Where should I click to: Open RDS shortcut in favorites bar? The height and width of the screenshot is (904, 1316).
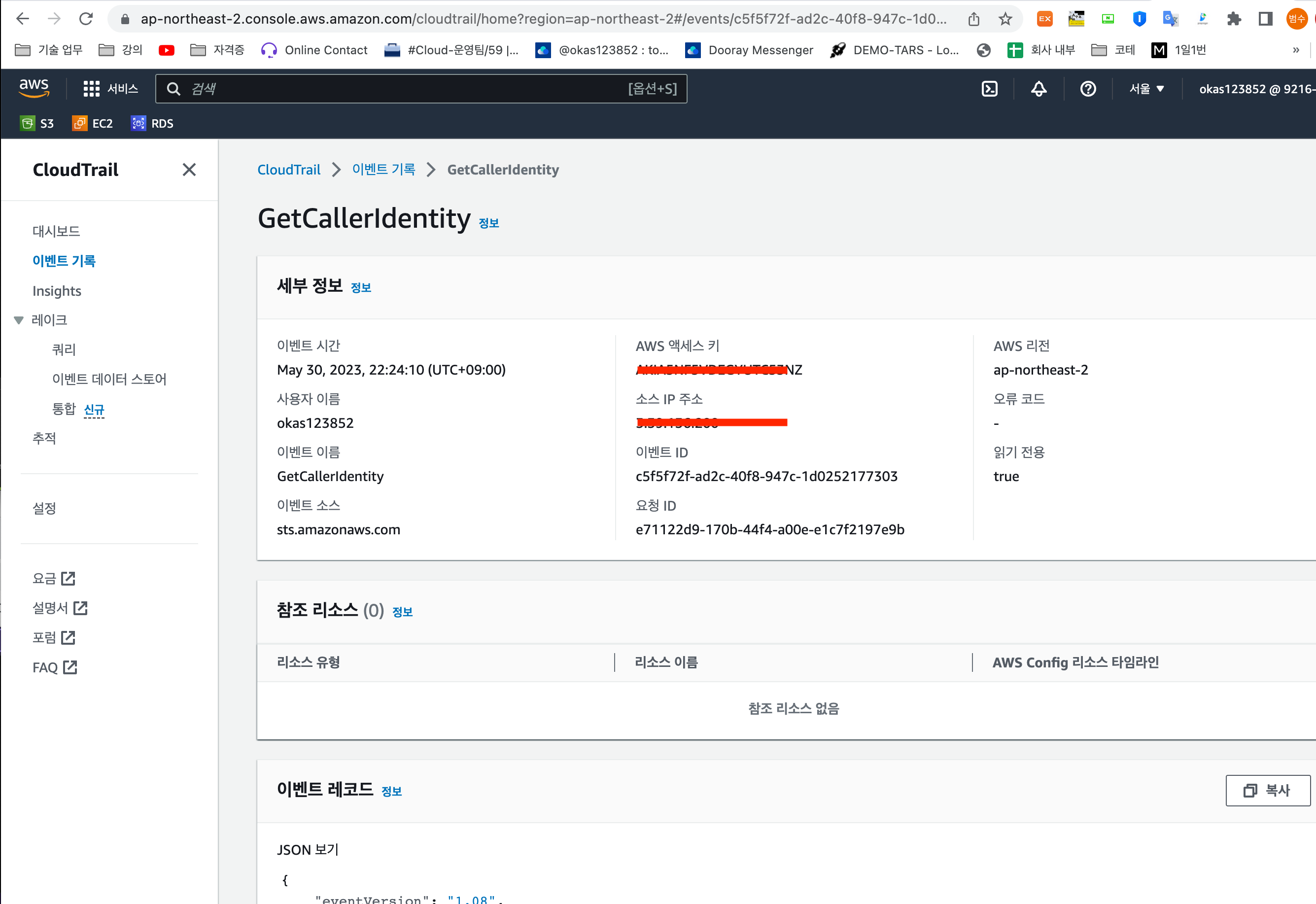[152, 124]
